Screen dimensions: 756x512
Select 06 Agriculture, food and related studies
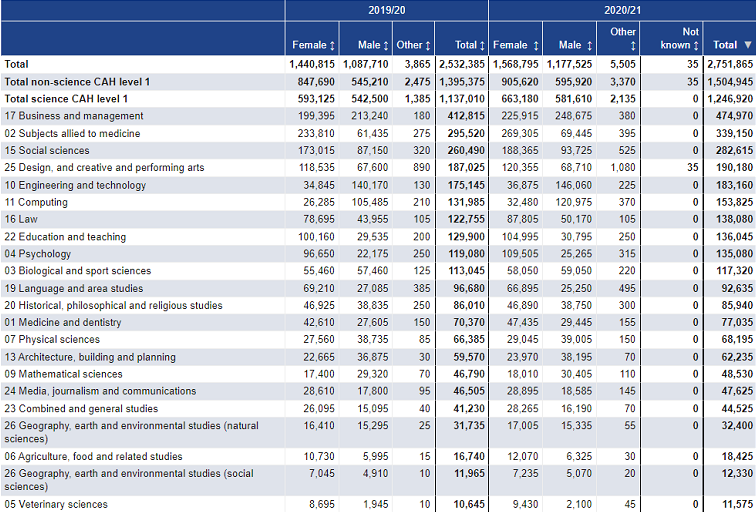point(94,456)
